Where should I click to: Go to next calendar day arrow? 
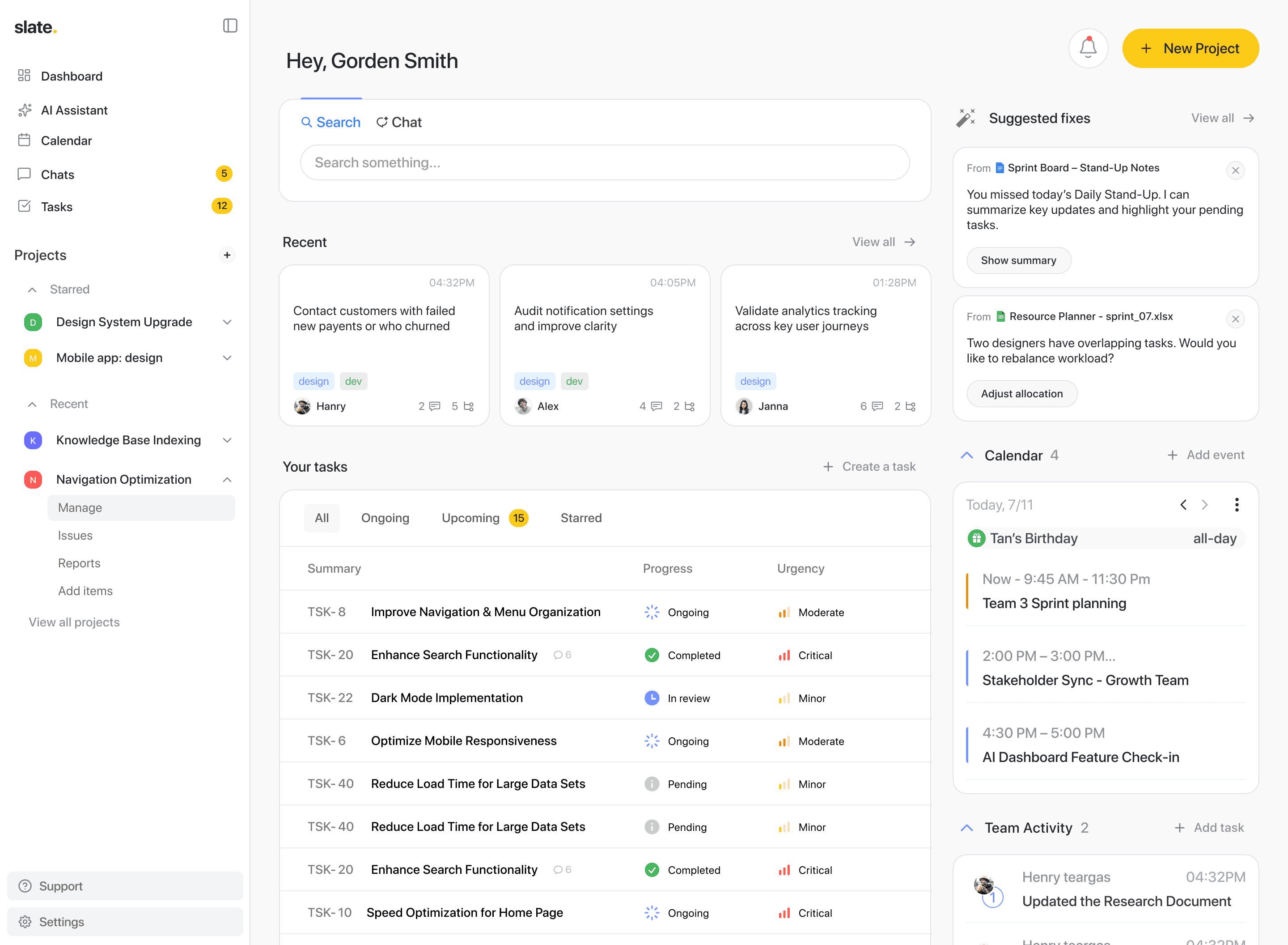tap(1204, 505)
